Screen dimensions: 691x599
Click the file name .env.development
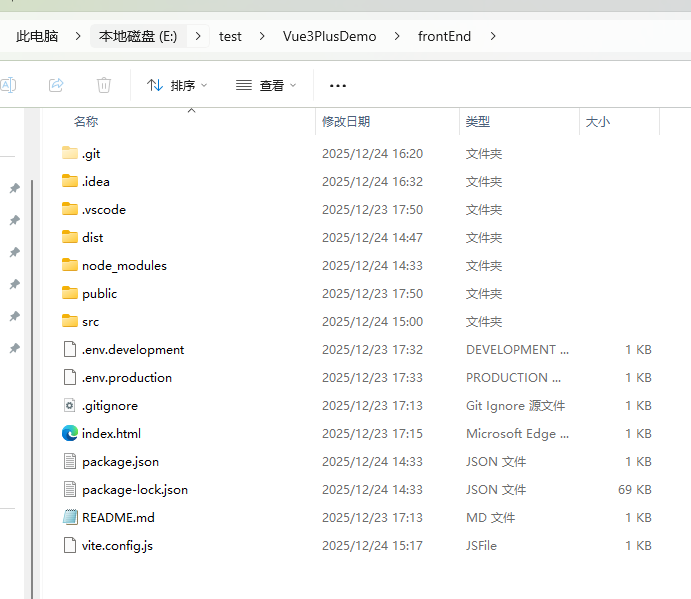point(133,350)
